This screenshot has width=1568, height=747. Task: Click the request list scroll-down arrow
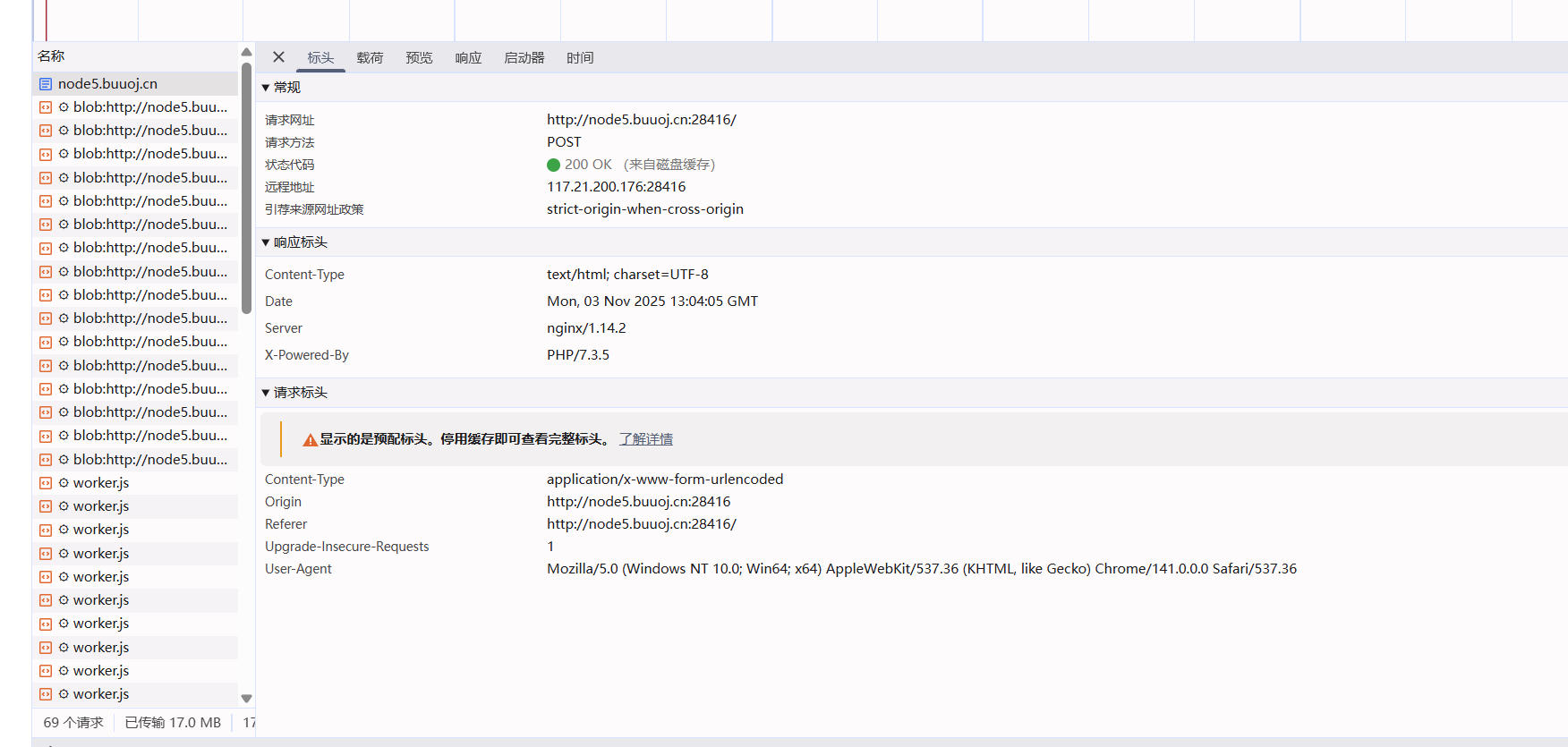tap(246, 699)
